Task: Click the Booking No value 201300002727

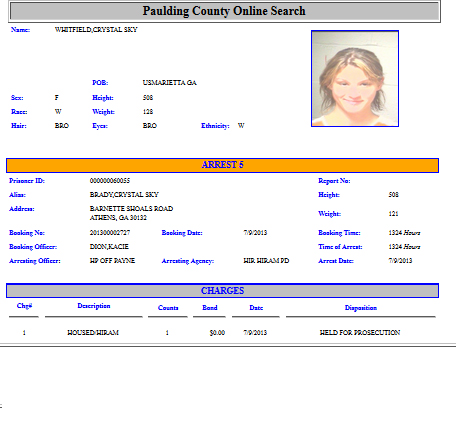Action: coord(110,233)
